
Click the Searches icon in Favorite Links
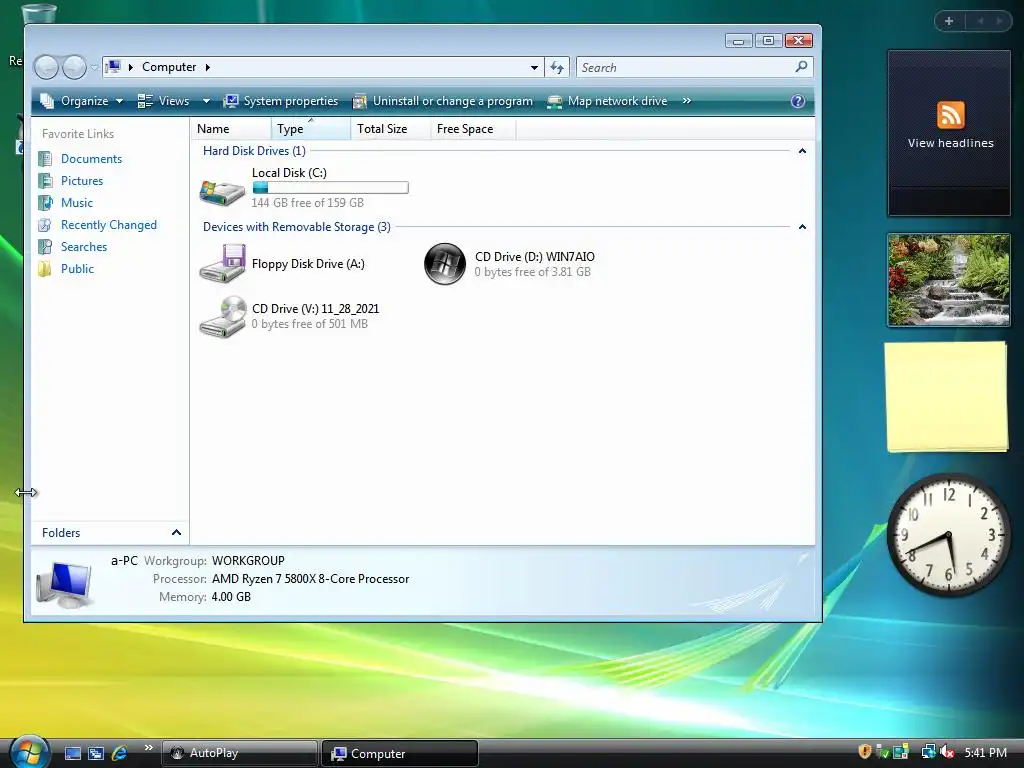click(45, 247)
